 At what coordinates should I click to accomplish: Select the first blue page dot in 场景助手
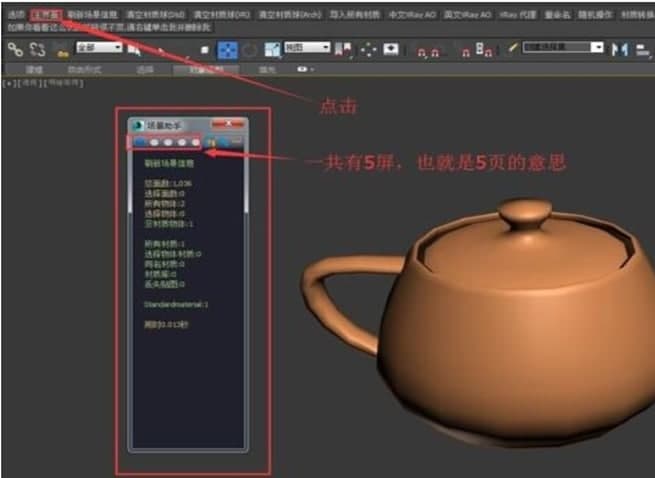pos(140,143)
